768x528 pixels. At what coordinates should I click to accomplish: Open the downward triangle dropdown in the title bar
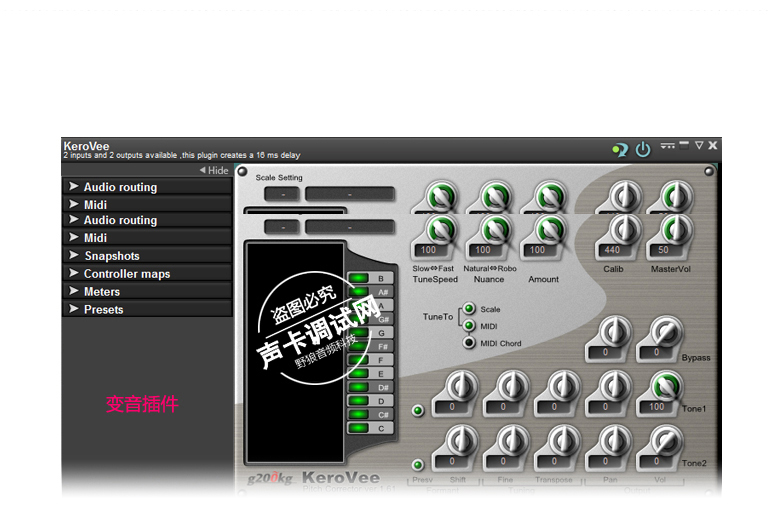pos(699,145)
